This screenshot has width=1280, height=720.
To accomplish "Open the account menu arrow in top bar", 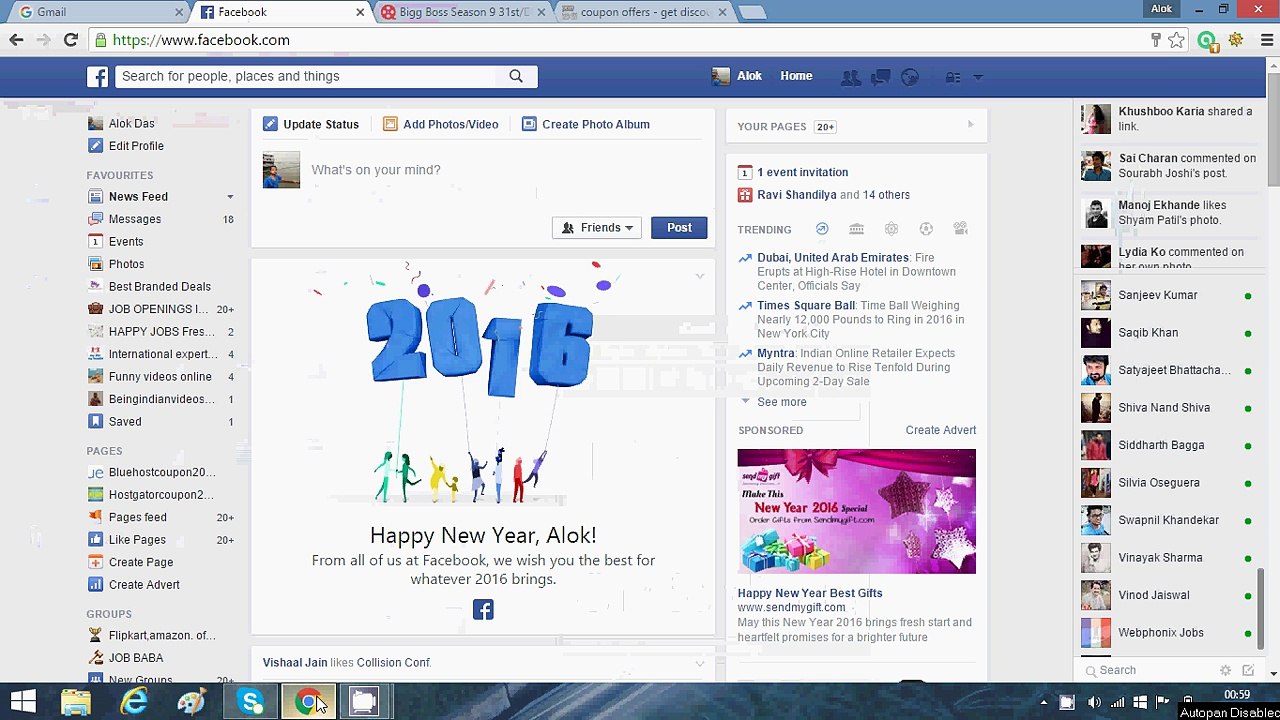I will (x=978, y=77).
